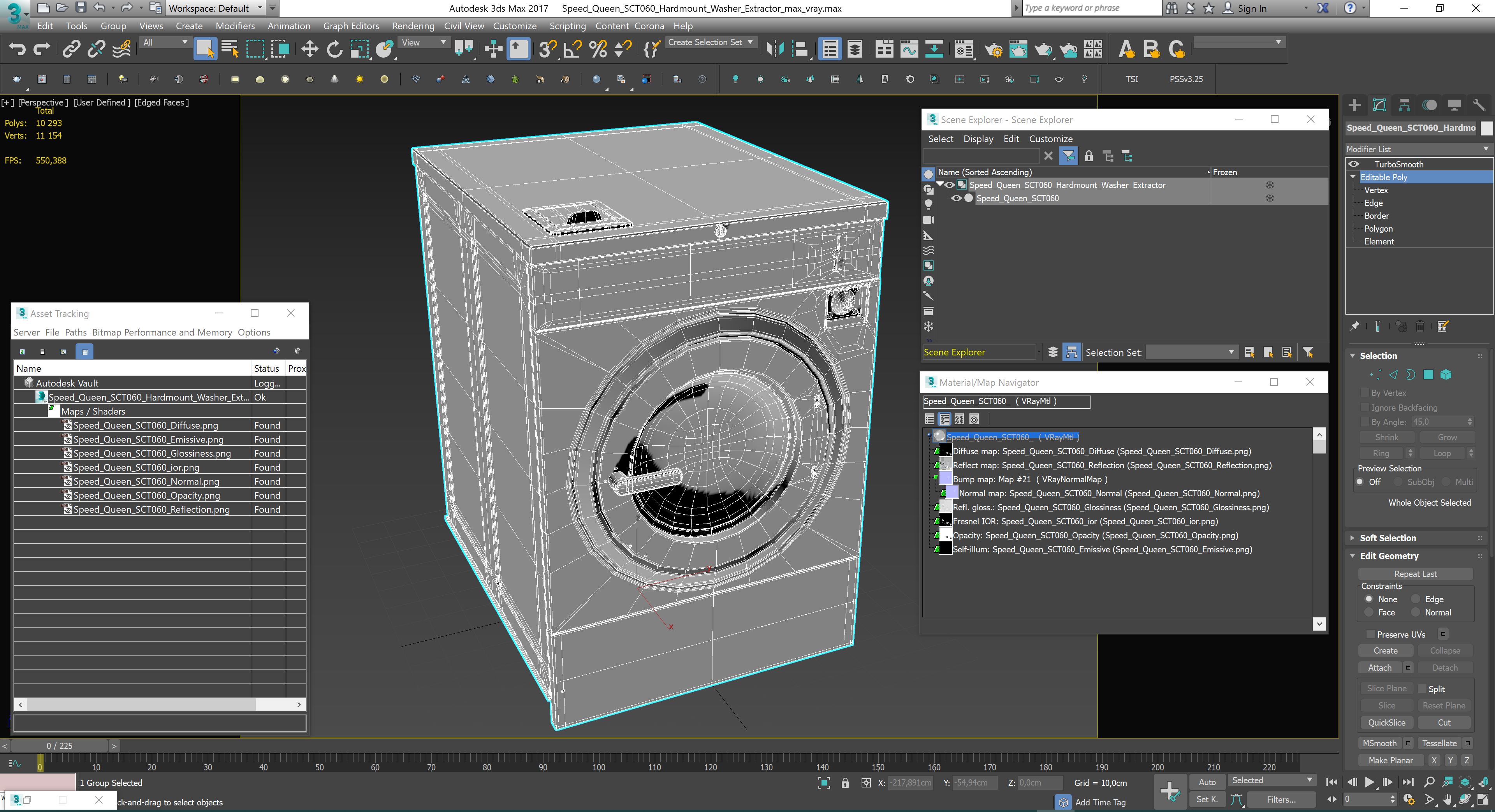
Task: Select Vertex sub-object icon in Selection rollout
Action: tap(1375, 375)
